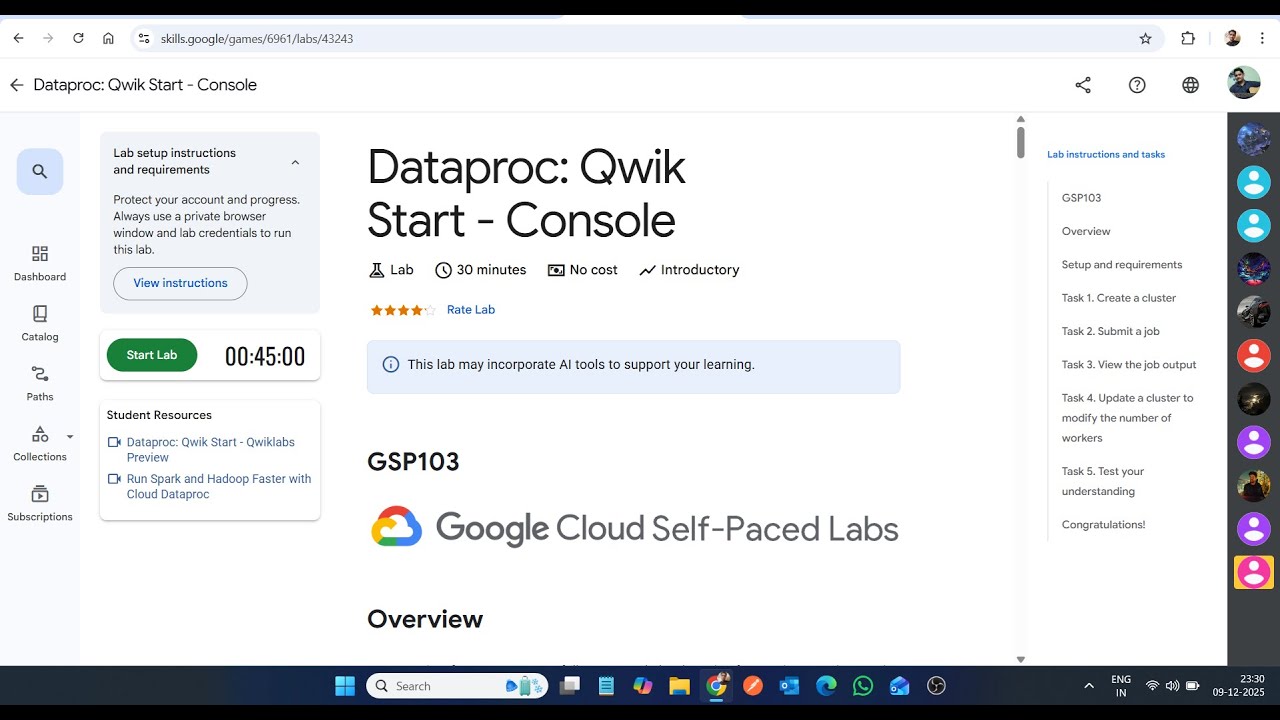Click the View instructions button
This screenshot has height=720, width=1280.
180,283
